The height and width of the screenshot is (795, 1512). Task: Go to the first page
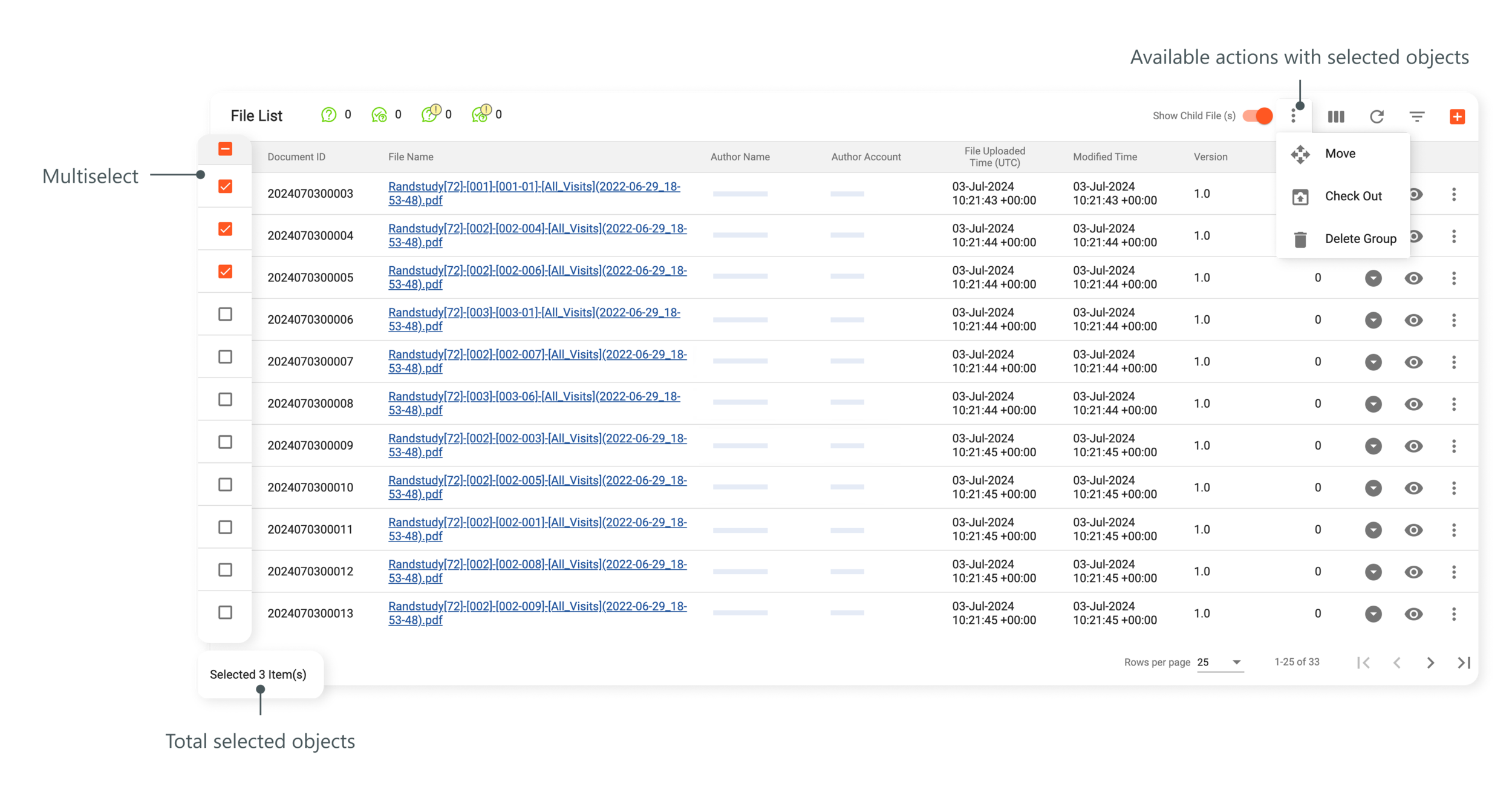tap(1363, 662)
